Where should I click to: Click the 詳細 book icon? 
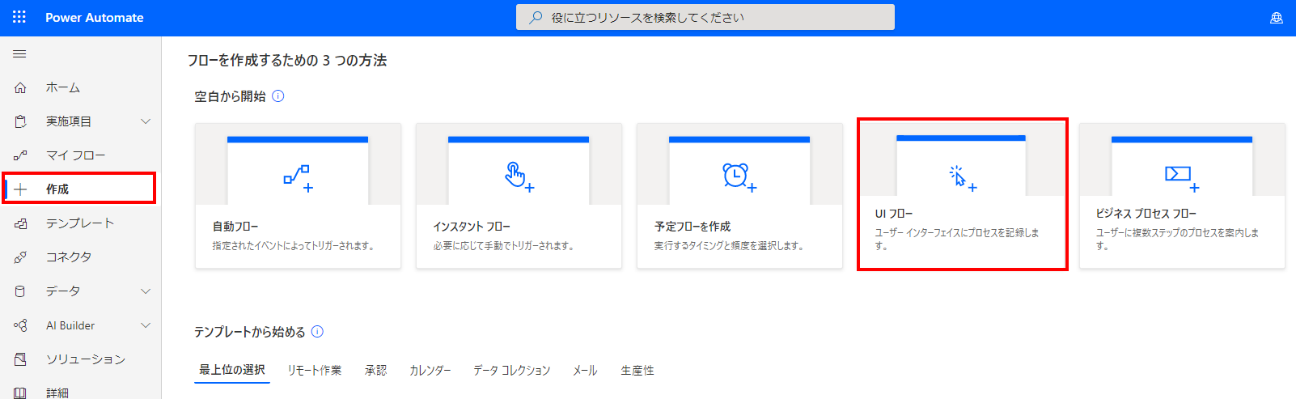click(19, 392)
